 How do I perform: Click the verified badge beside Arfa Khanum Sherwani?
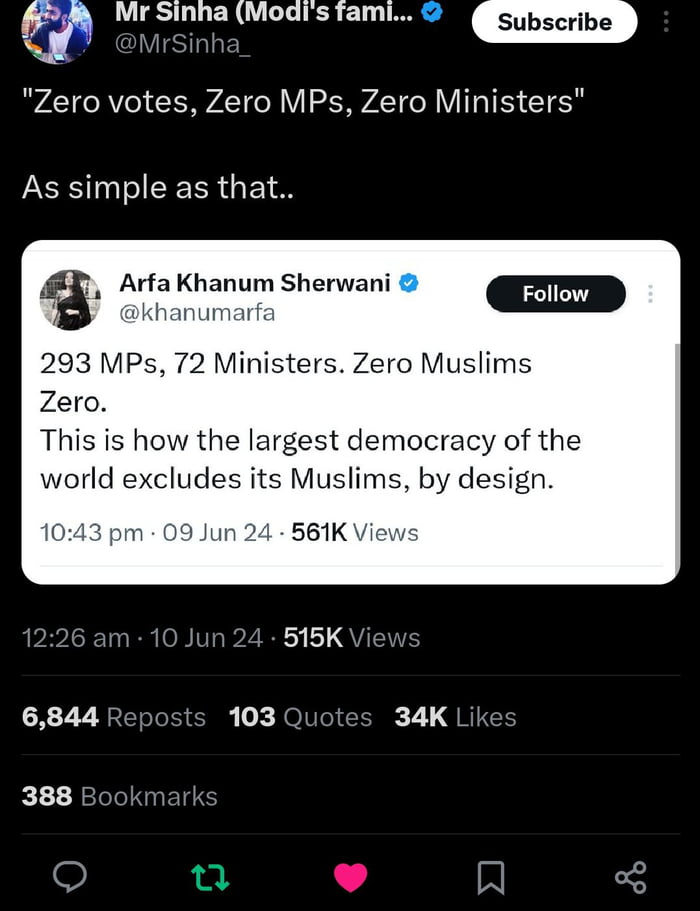coord(406,283)
